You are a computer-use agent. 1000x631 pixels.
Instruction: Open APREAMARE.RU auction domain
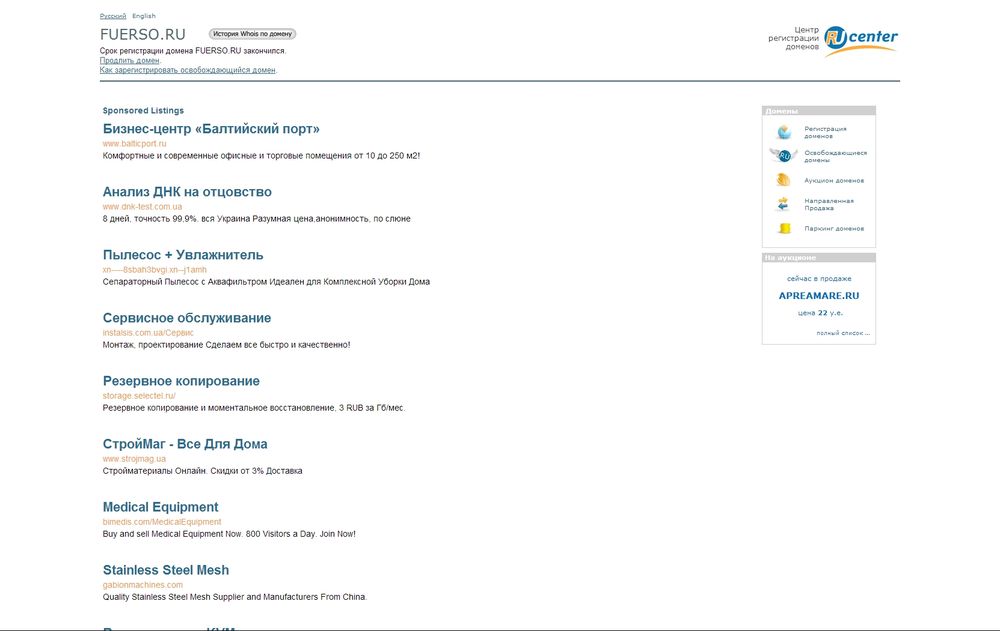(819, 296)
